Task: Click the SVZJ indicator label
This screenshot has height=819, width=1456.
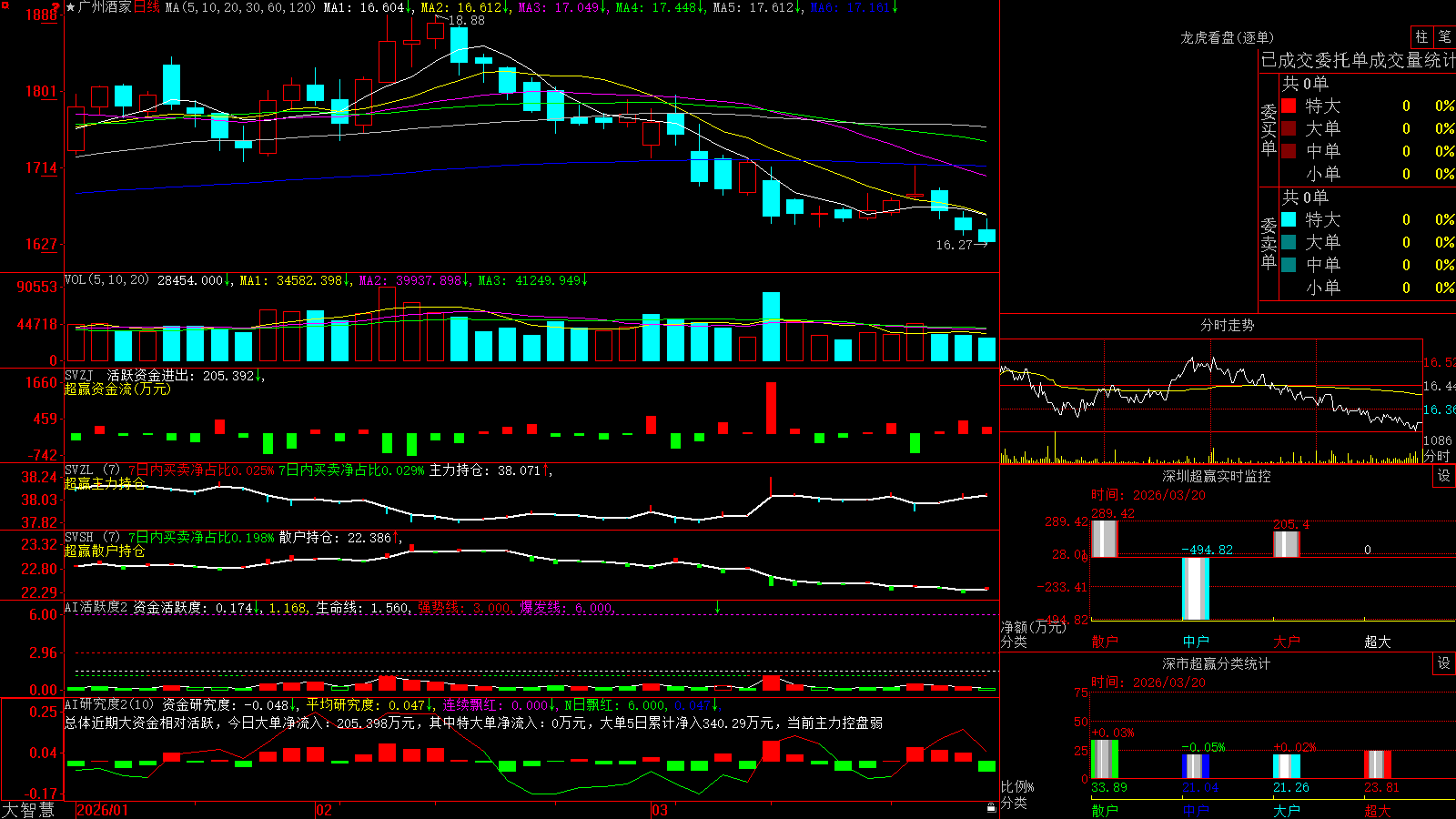Action: pyautogui.click(x=79, y=375)
